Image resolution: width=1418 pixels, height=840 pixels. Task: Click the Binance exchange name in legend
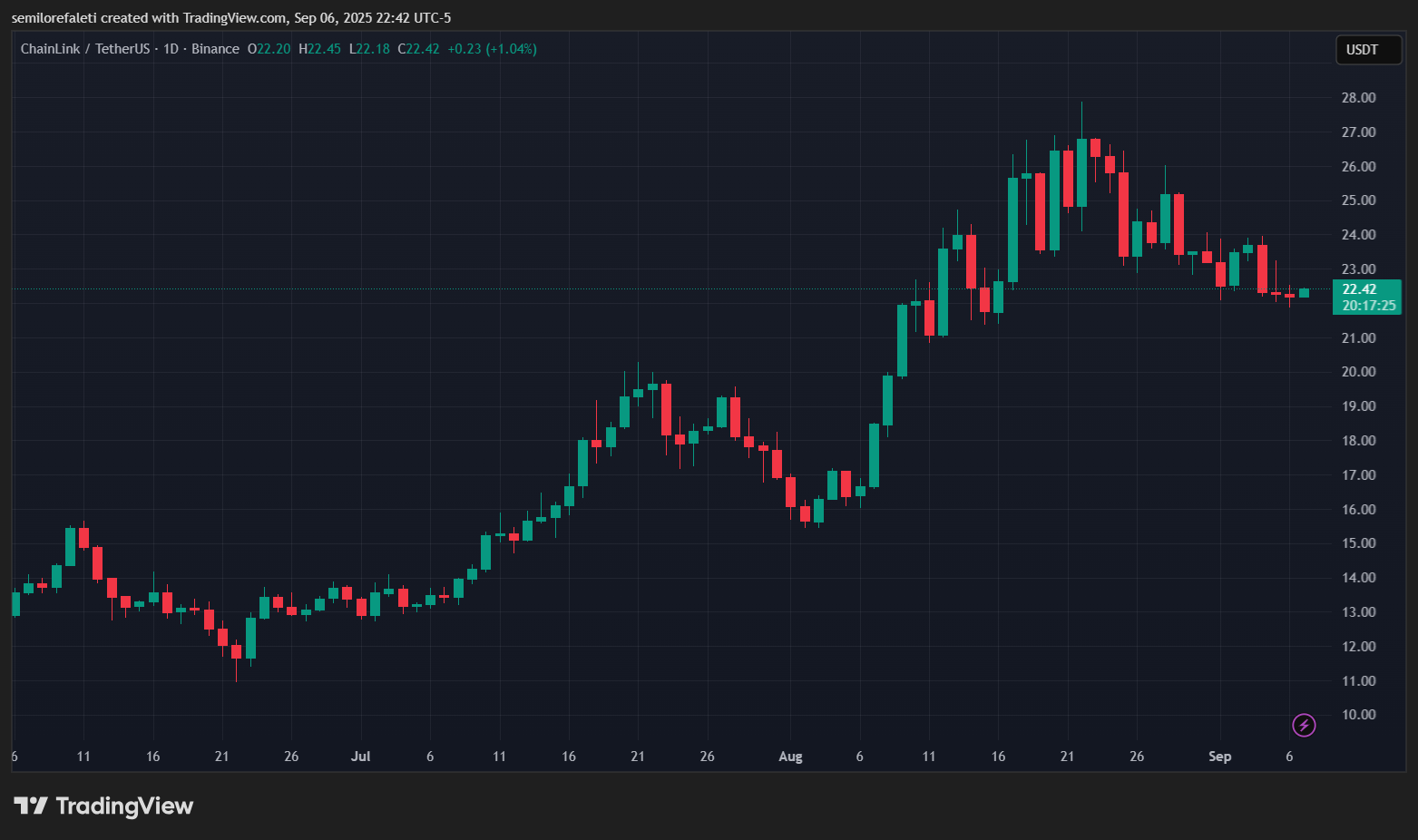[x=215, y=48]
